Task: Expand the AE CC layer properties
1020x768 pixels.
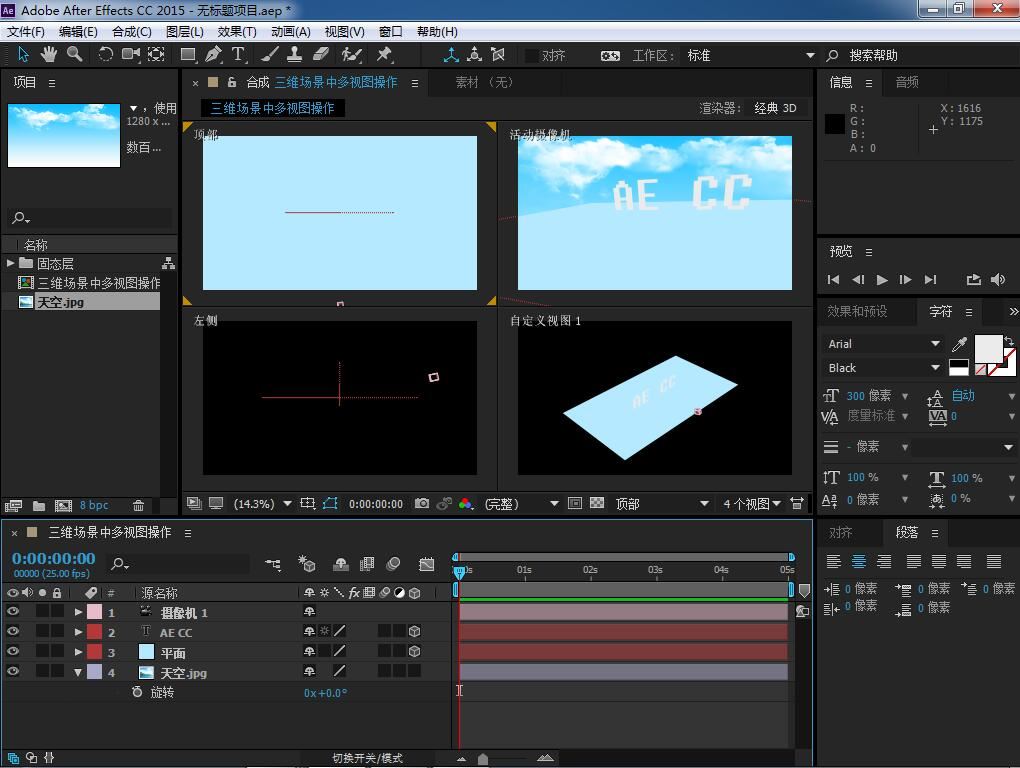Action: click(x=78, y=631)
